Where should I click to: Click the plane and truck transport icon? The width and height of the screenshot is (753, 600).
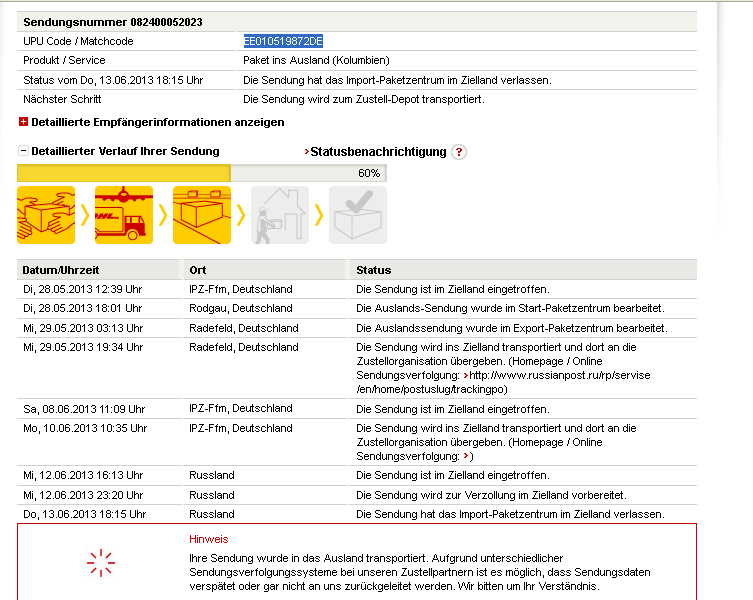(x=124, y=215)
